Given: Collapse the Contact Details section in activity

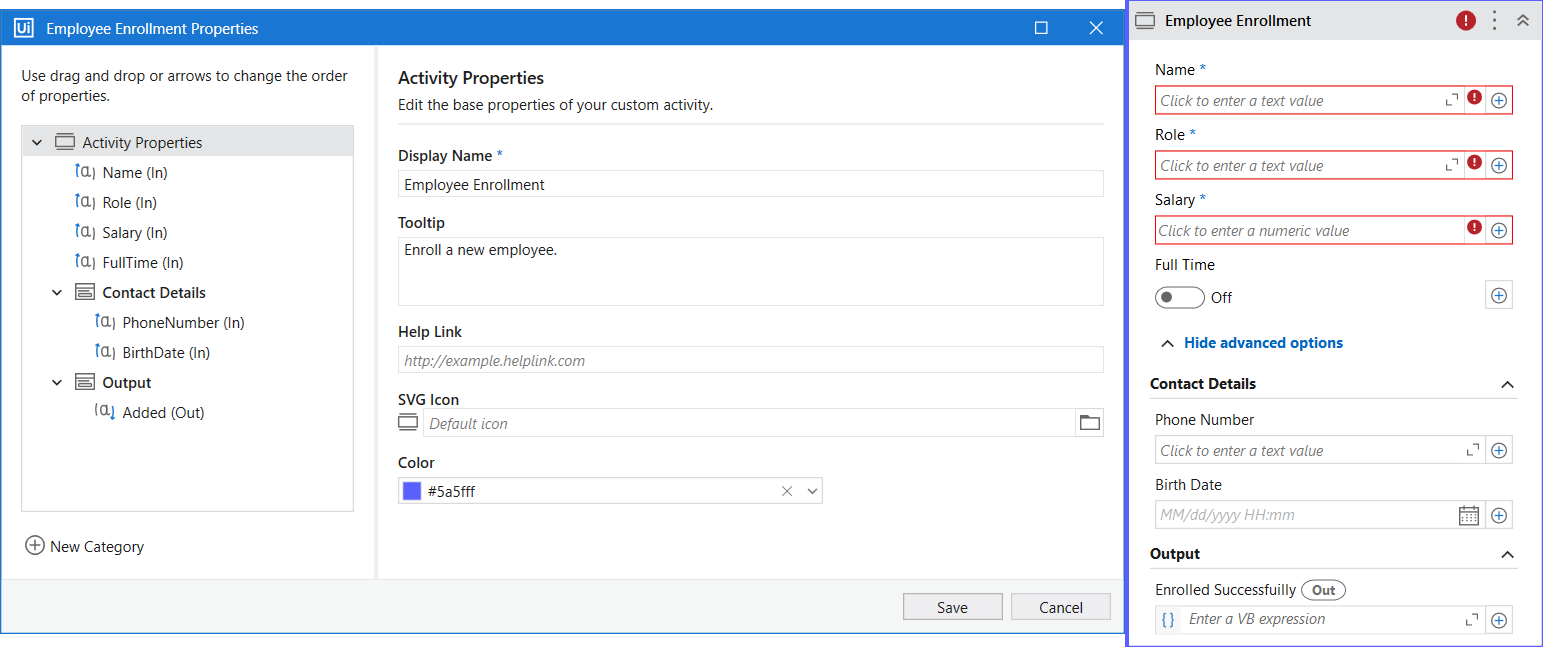Looking at the screenshot, I should point(1508,385).
